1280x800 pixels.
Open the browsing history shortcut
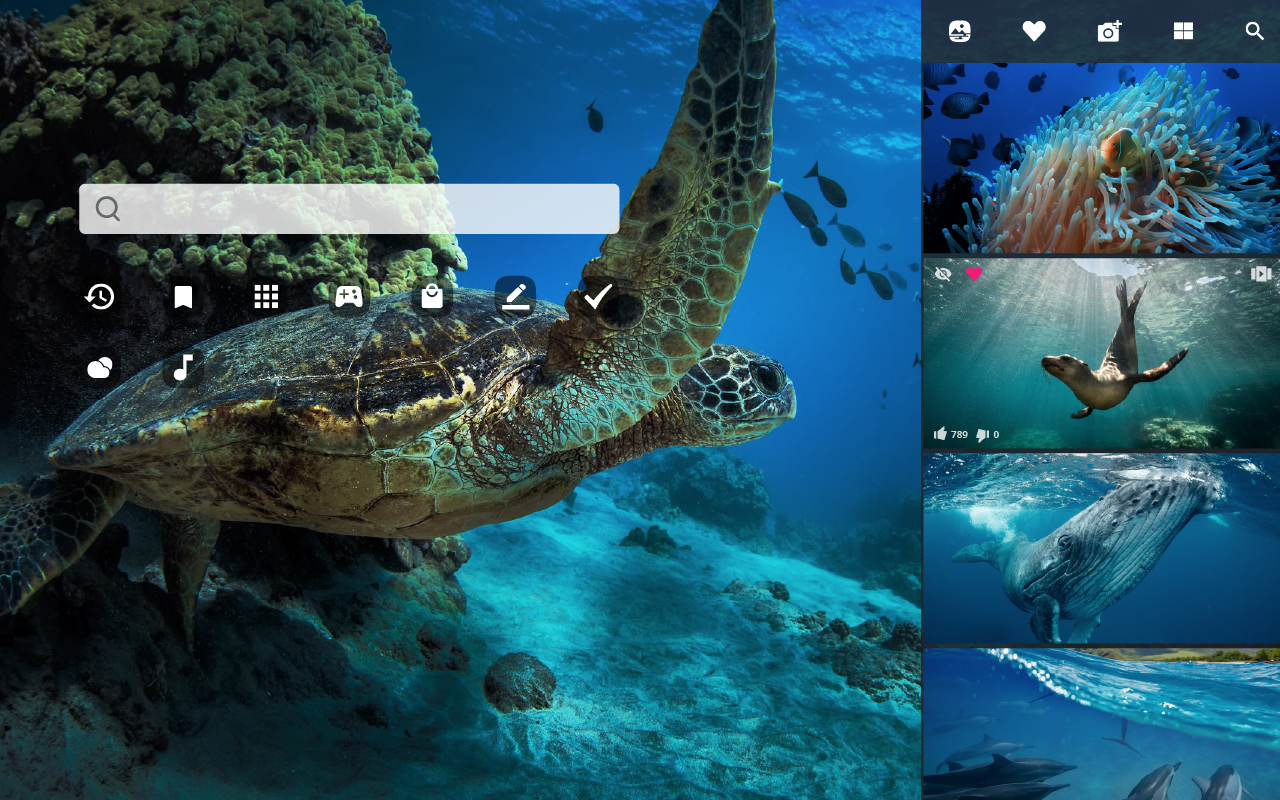99,296
